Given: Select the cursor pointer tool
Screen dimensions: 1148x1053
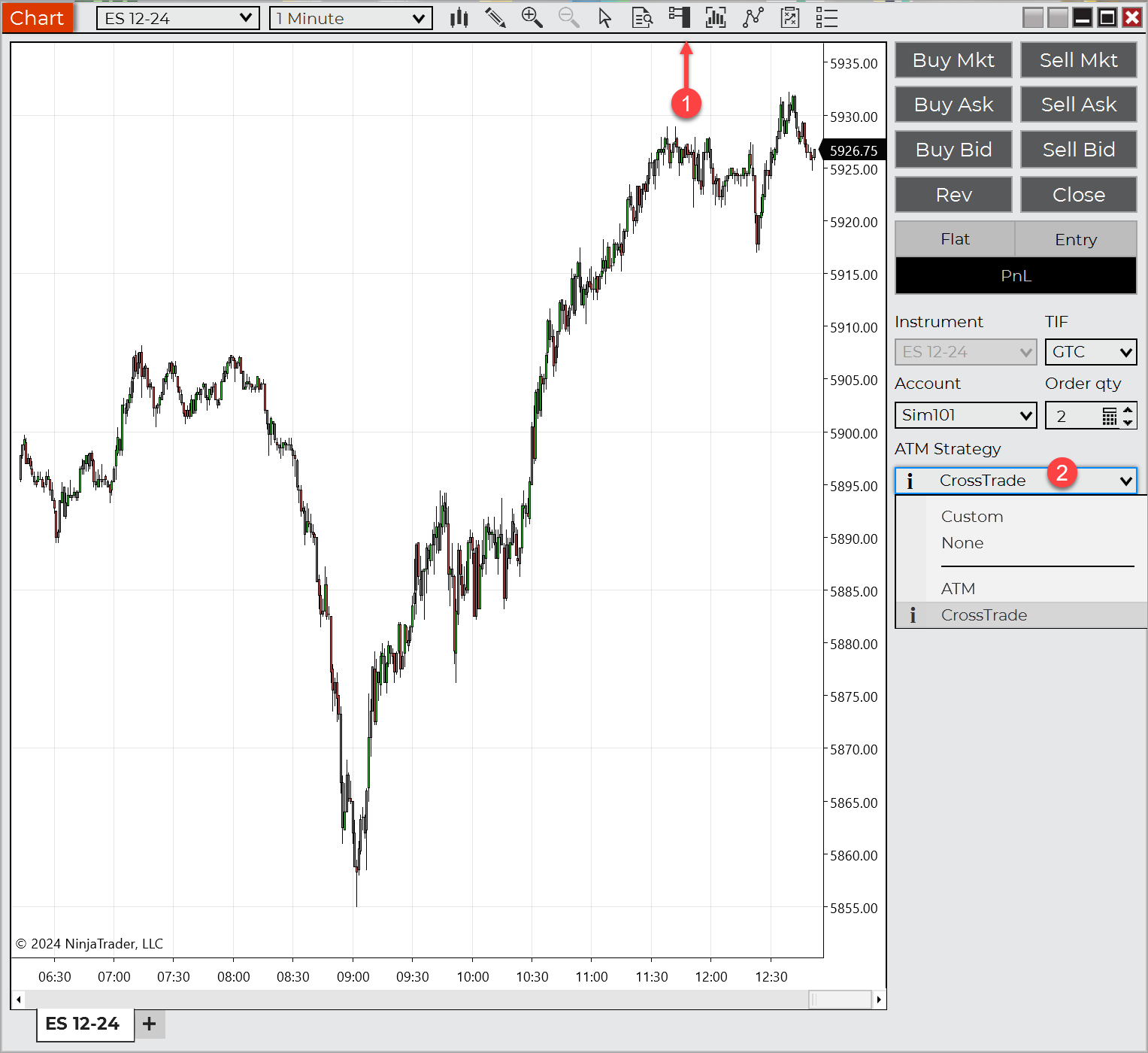Looking at the screenshot, I should click(605, 18).
